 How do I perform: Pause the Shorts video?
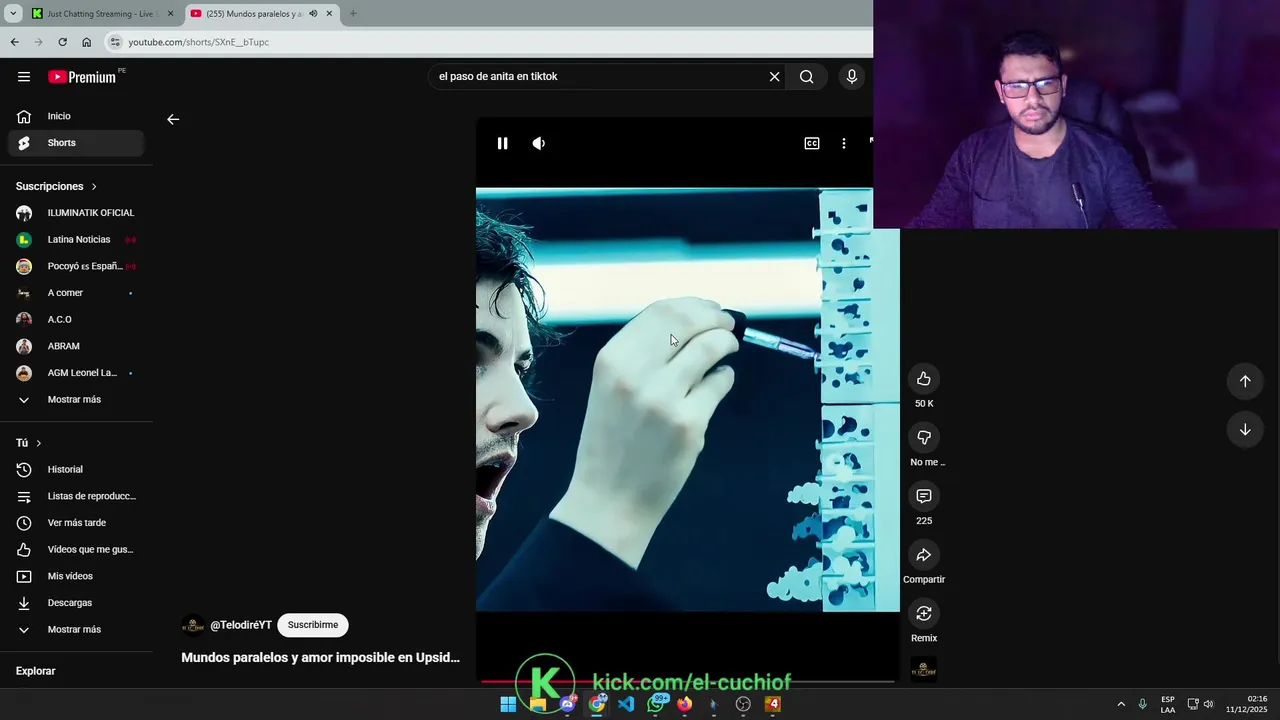[x=502, y=143]
